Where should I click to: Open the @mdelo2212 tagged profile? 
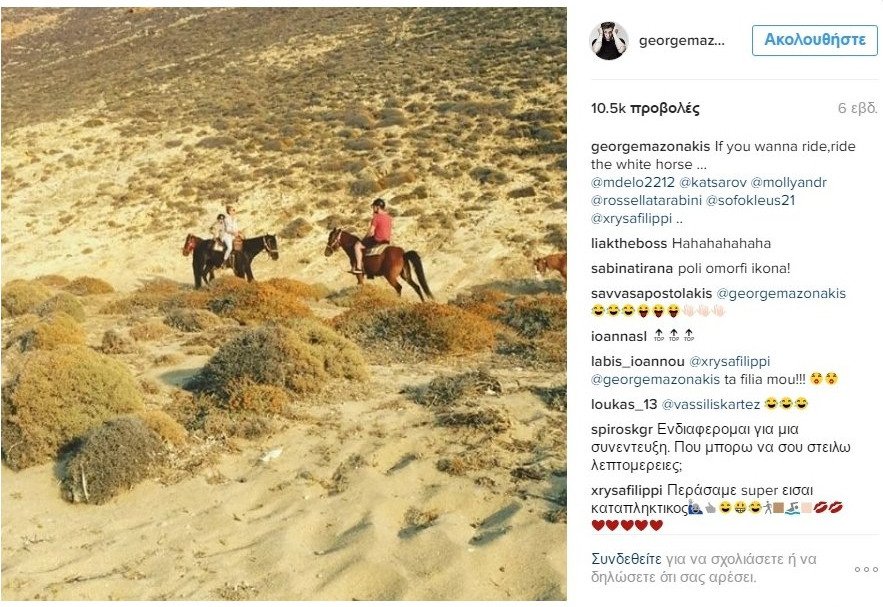click(x=632, y=182)
